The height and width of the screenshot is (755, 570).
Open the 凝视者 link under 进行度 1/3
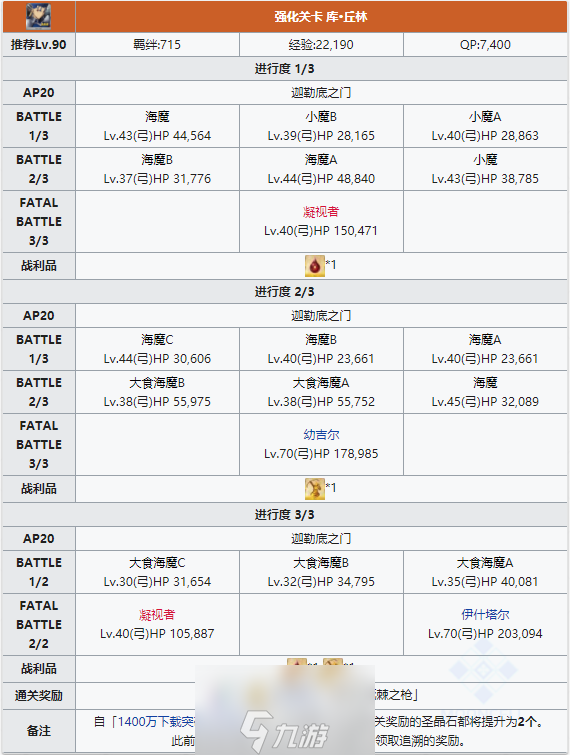[321, 212]
